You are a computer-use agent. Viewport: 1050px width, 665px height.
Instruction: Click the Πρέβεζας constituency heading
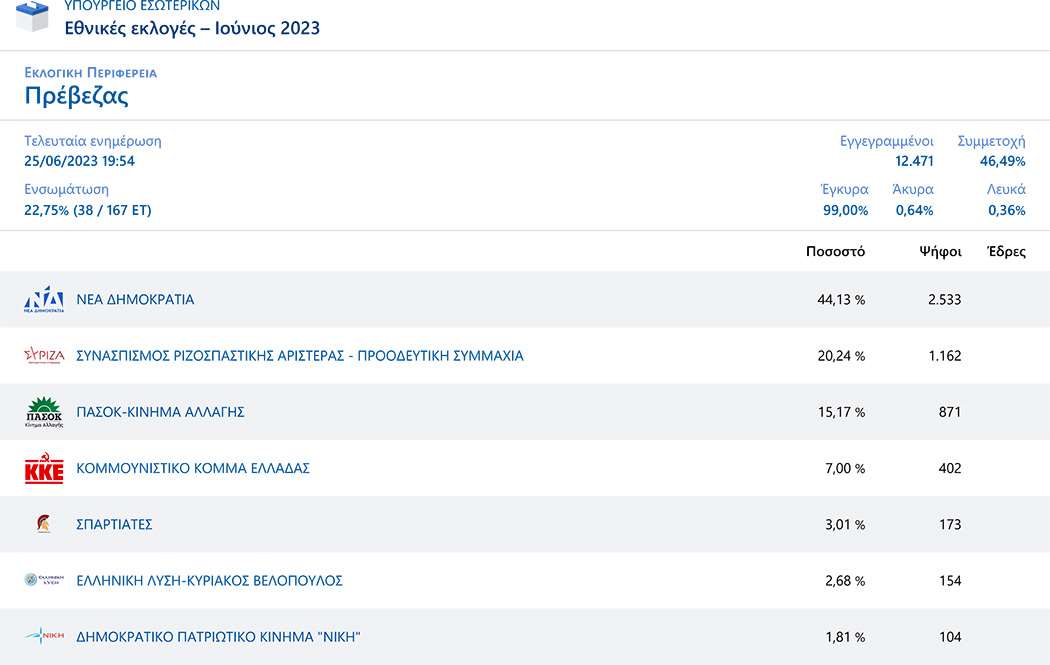click(76, 96)
